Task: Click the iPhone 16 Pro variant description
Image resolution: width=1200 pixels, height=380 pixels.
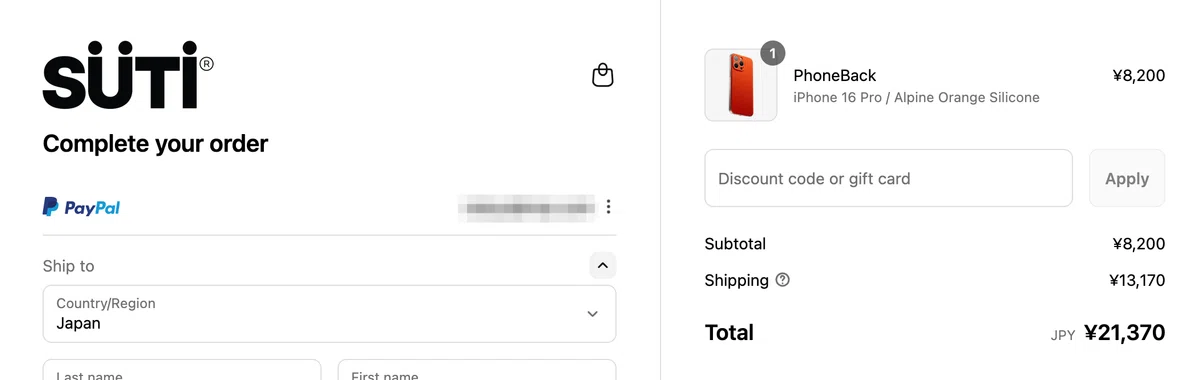Action: [916, 98]
